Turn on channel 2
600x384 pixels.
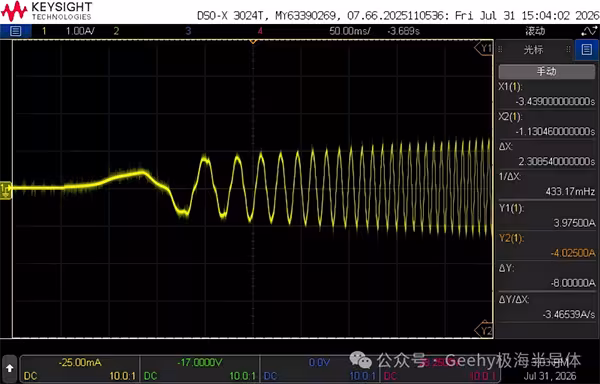[116, 31]
